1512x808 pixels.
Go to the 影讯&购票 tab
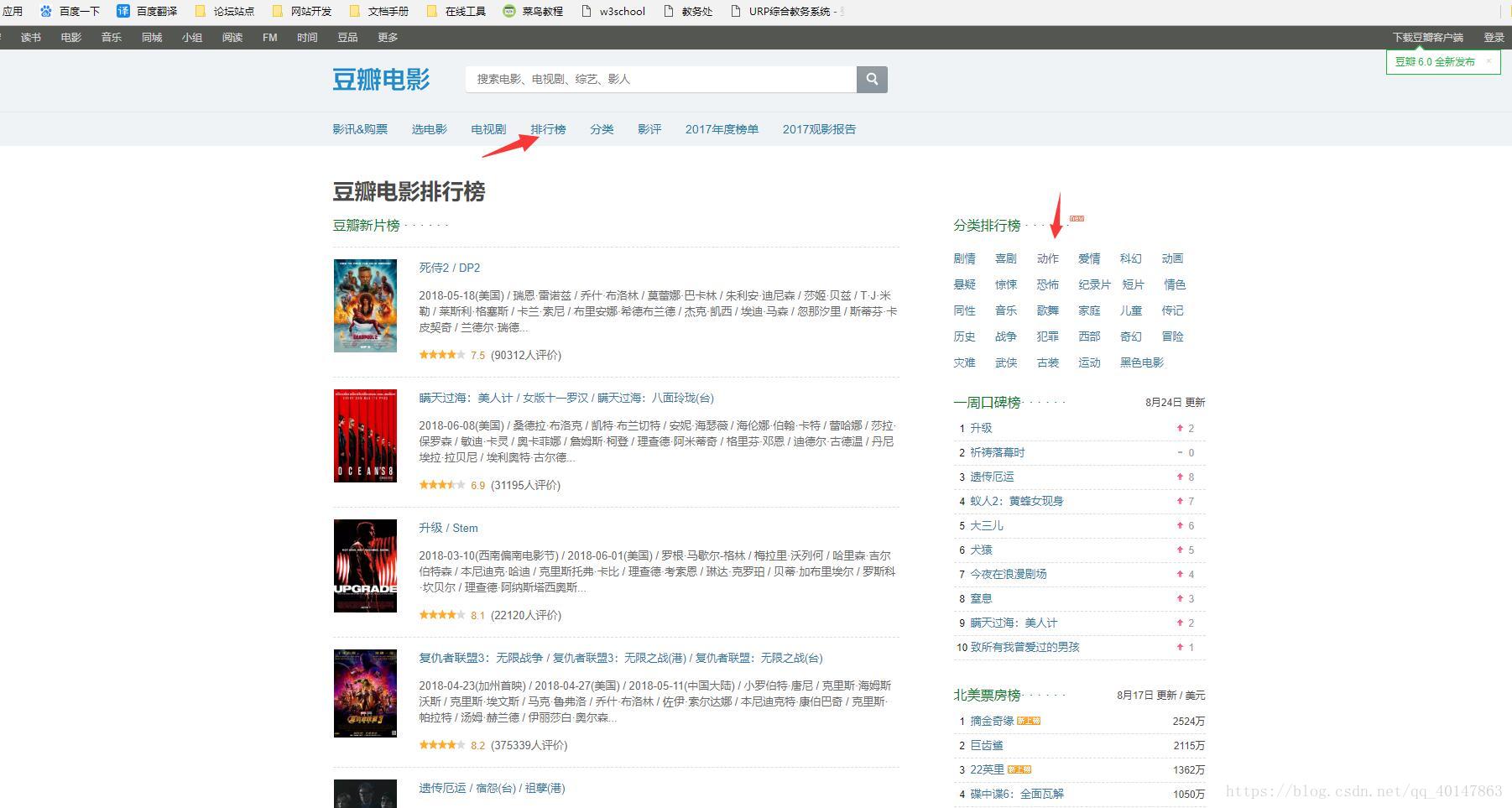(x=360, y=129)
